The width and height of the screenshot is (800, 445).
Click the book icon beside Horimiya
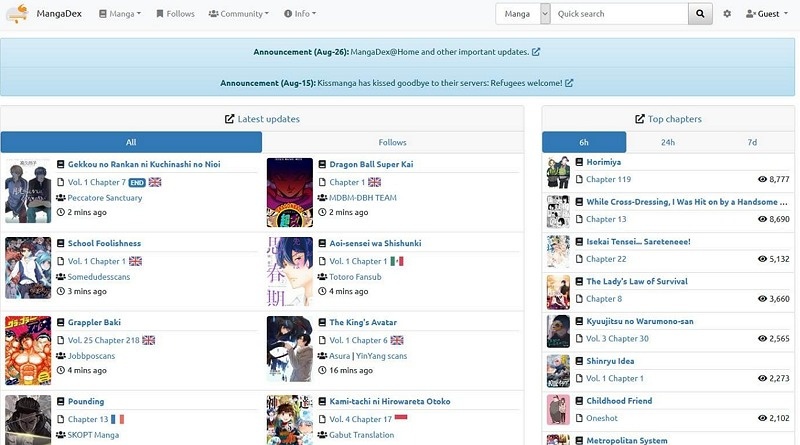pyautogui.click(x=579, y=162)
